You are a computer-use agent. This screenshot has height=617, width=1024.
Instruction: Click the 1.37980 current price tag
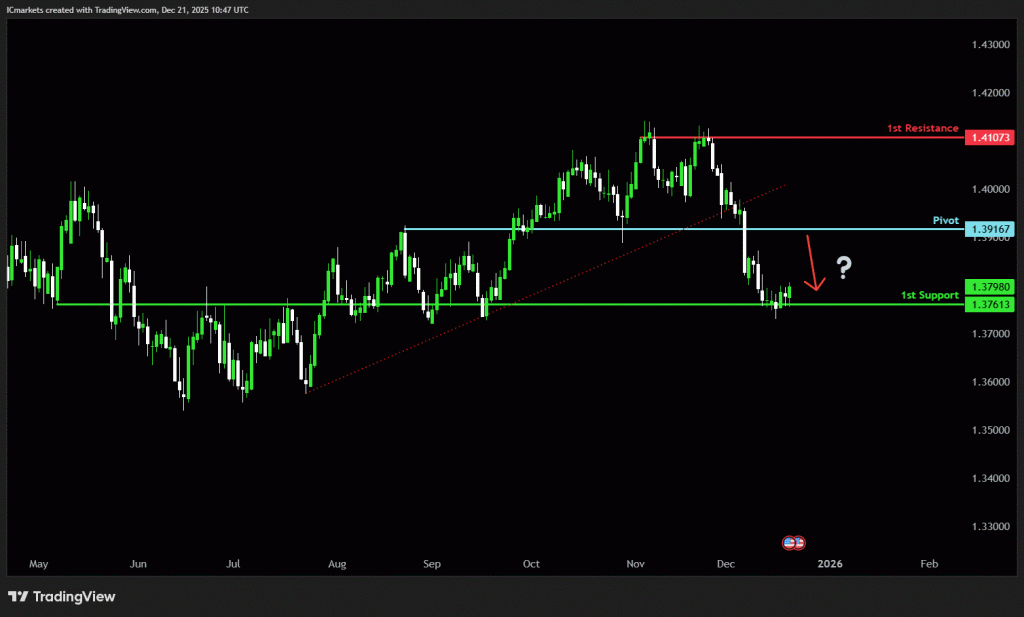[x=989, y=287]
